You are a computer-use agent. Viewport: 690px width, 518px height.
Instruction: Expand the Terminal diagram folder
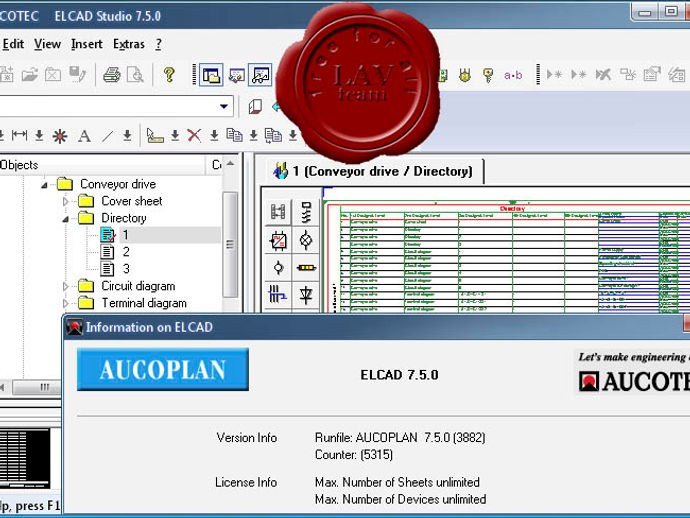point(66,304)
